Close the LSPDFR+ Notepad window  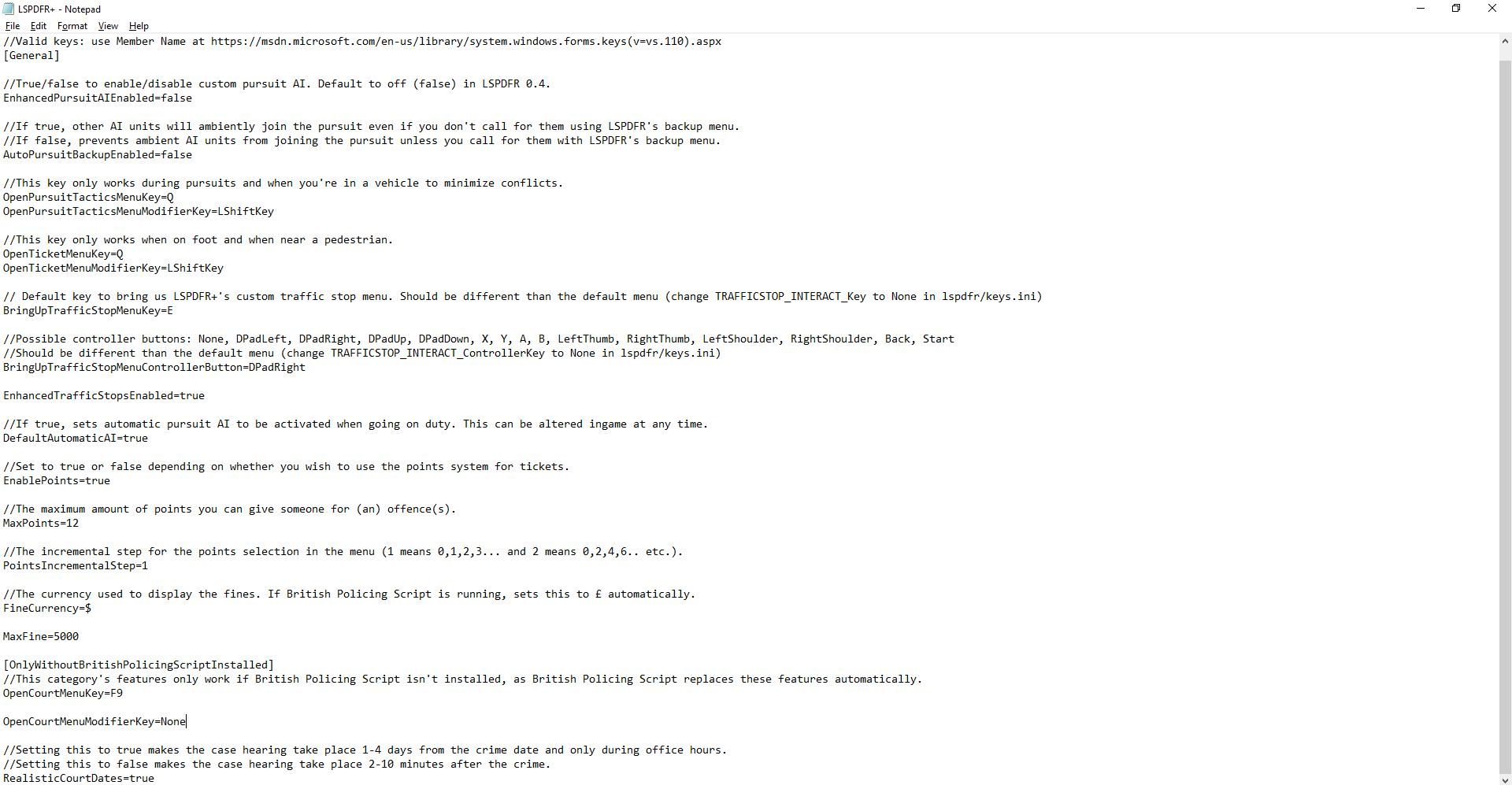pyautogui.click(x=1492, y=9)
